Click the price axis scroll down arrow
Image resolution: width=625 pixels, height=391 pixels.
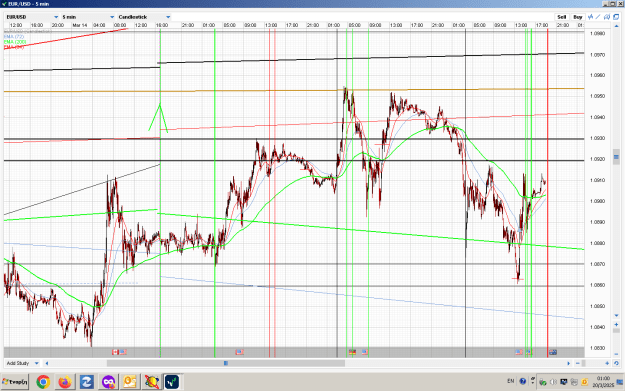[616, 316]
